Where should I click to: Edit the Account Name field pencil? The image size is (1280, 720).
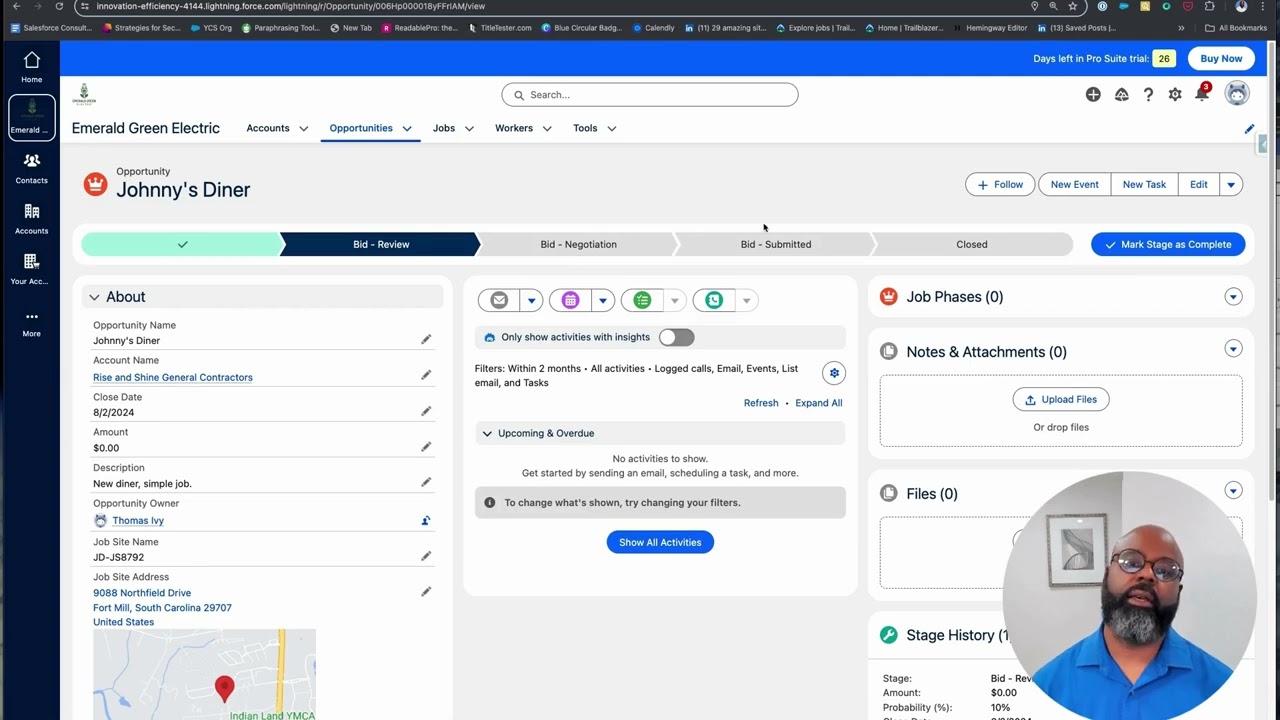(426, 375)
